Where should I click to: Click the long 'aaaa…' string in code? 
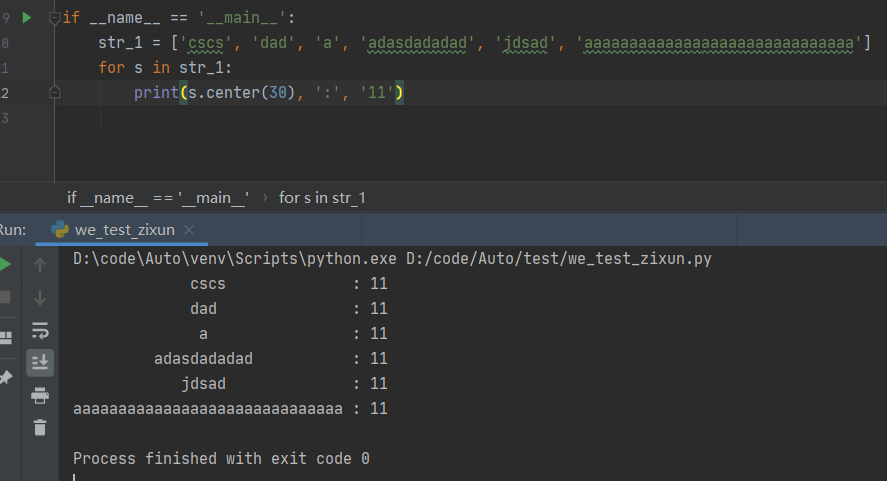tap(718, 42)
